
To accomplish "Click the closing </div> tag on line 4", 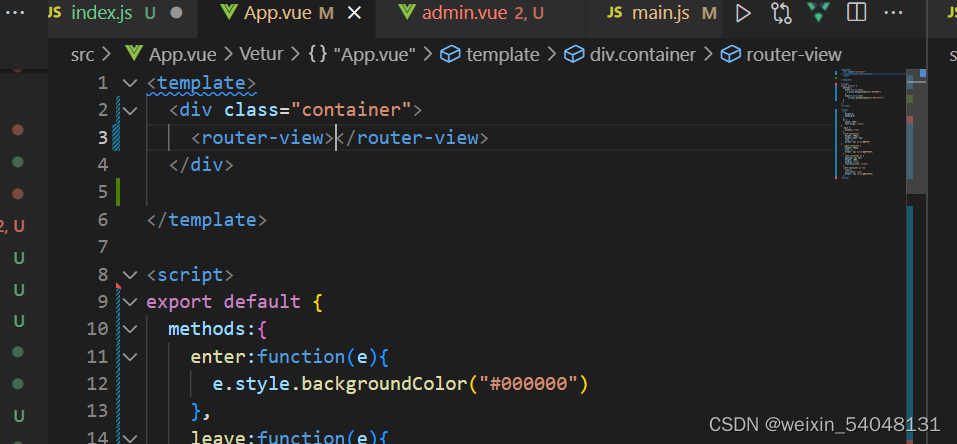I will [x=201, y=165].
